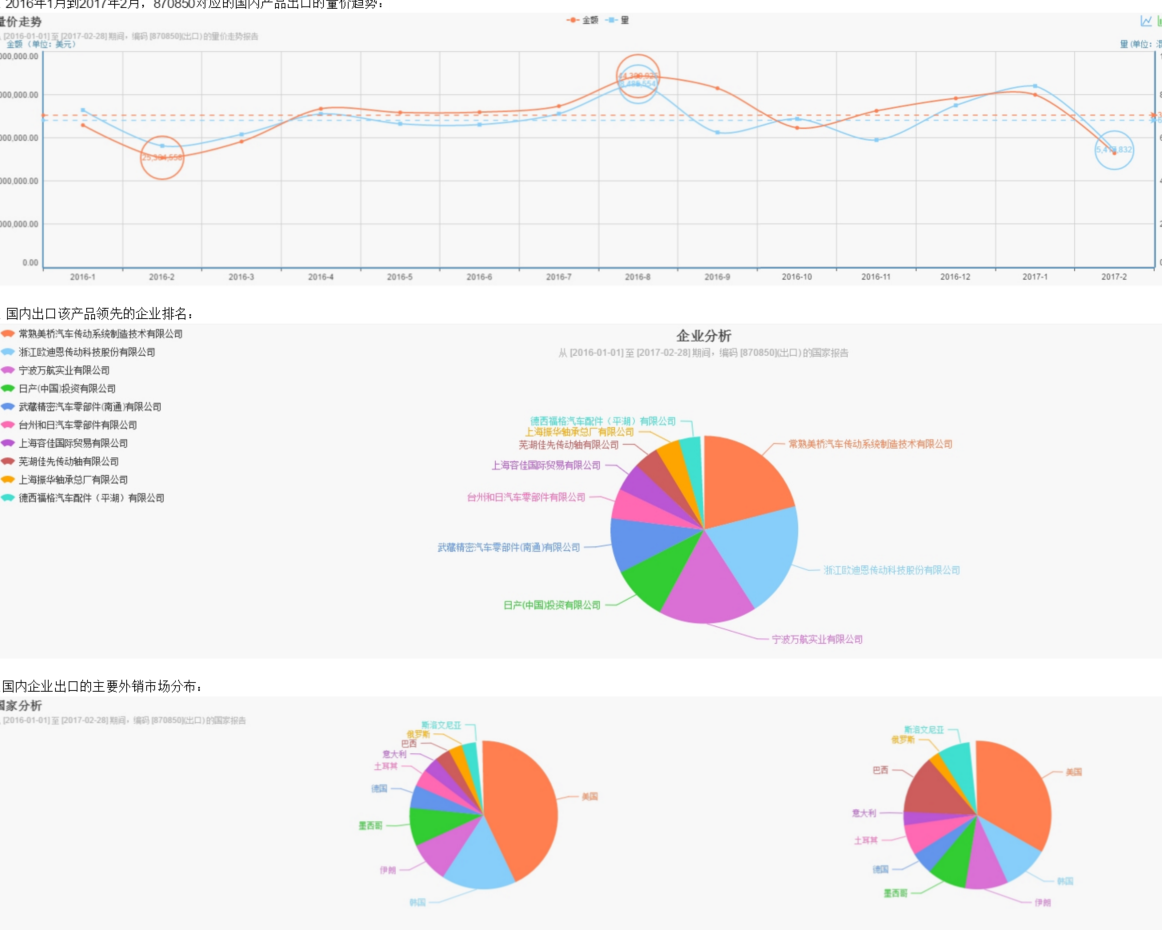The image size is (1162, 930).
Task: Click the 宁波万航实业有限公司 legend icon
Action: pyautogui.click(x=8, y=371)
